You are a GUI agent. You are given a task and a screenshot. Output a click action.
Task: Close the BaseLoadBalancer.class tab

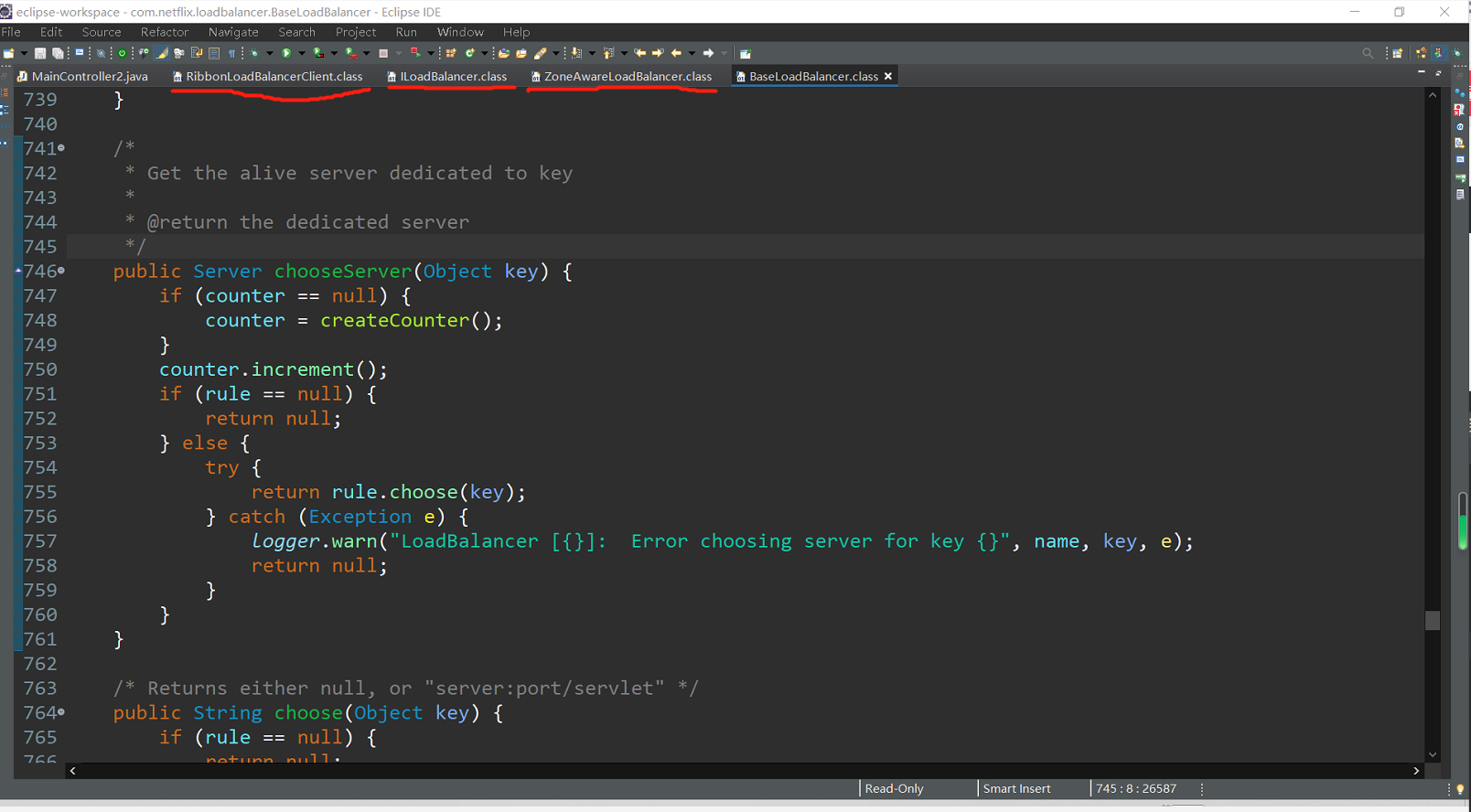[x=888, y=77]
